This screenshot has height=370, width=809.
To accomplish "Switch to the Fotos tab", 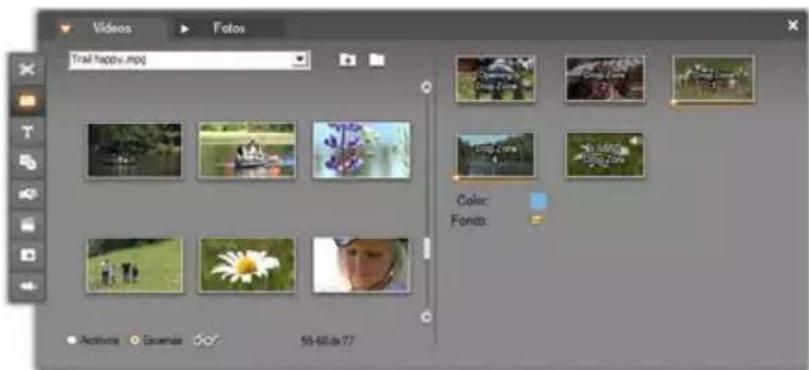I will tap(229, 28).
